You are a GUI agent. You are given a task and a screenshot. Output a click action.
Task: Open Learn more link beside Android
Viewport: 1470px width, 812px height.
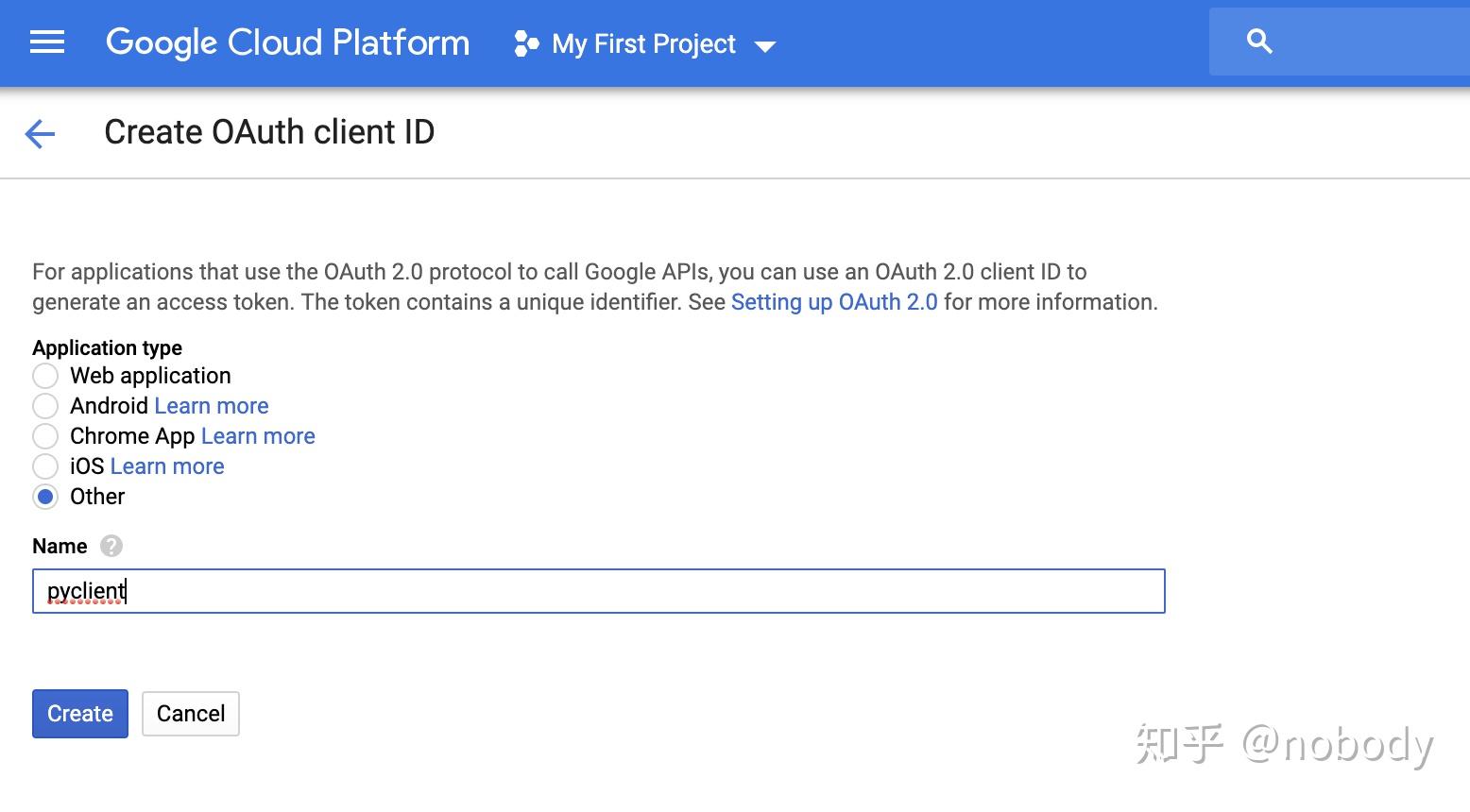pos(212,406)
